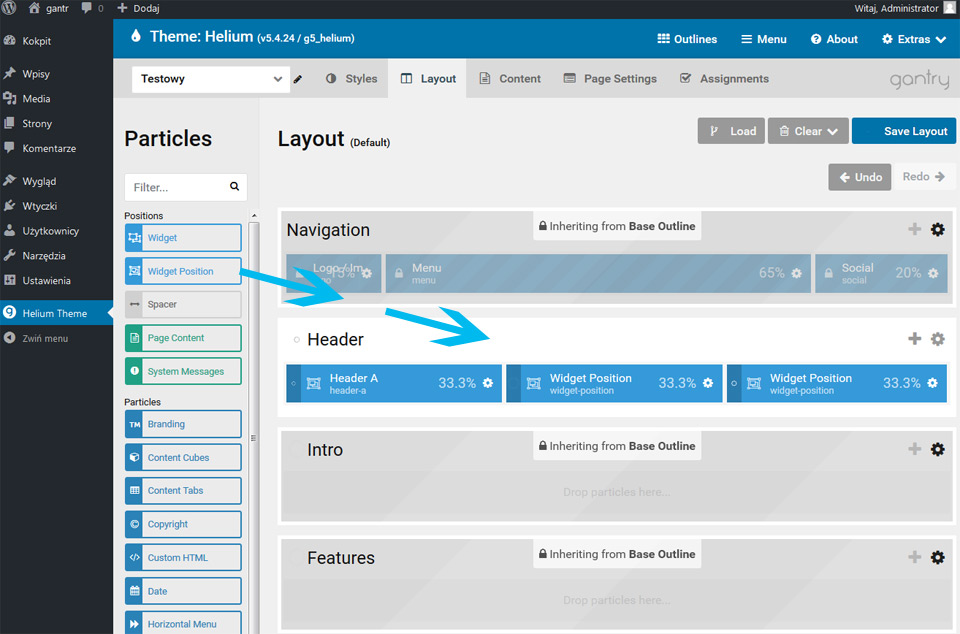Expand the Clear dropdown button
The width and height of the screenshot is (960, 634).
808,131
